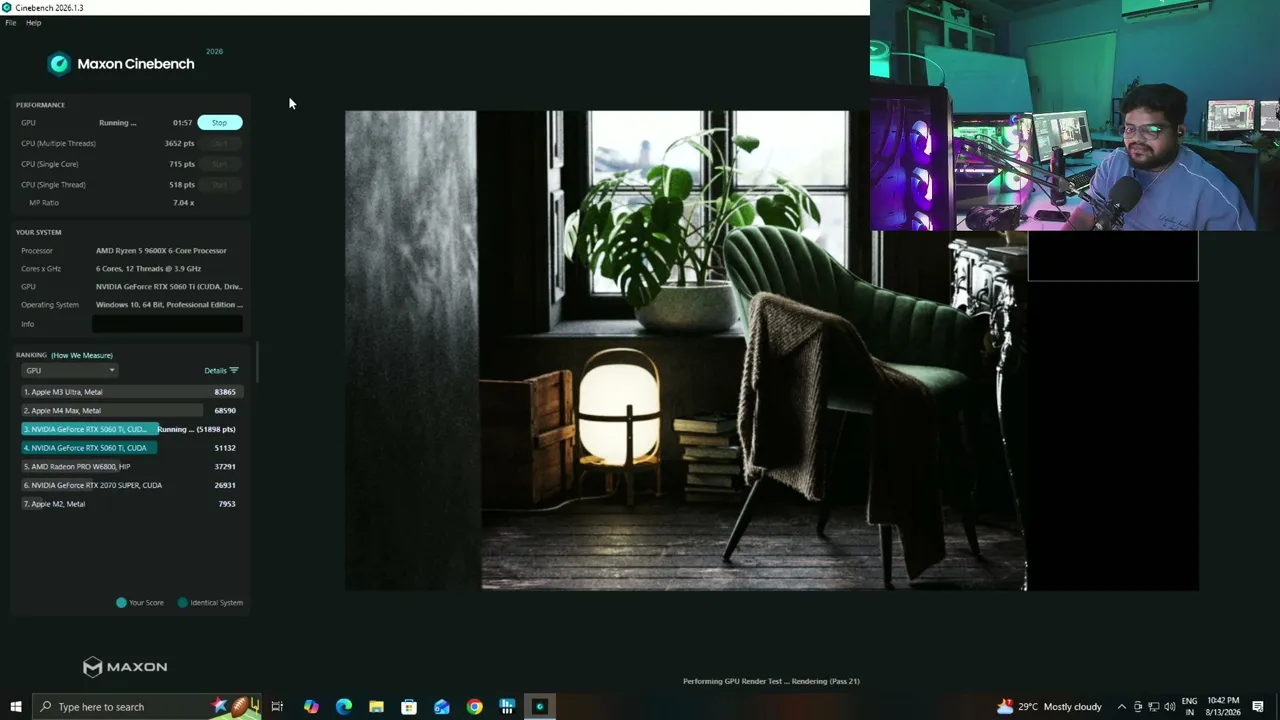
Task: Click the taskbar search box
Action: 147,707
